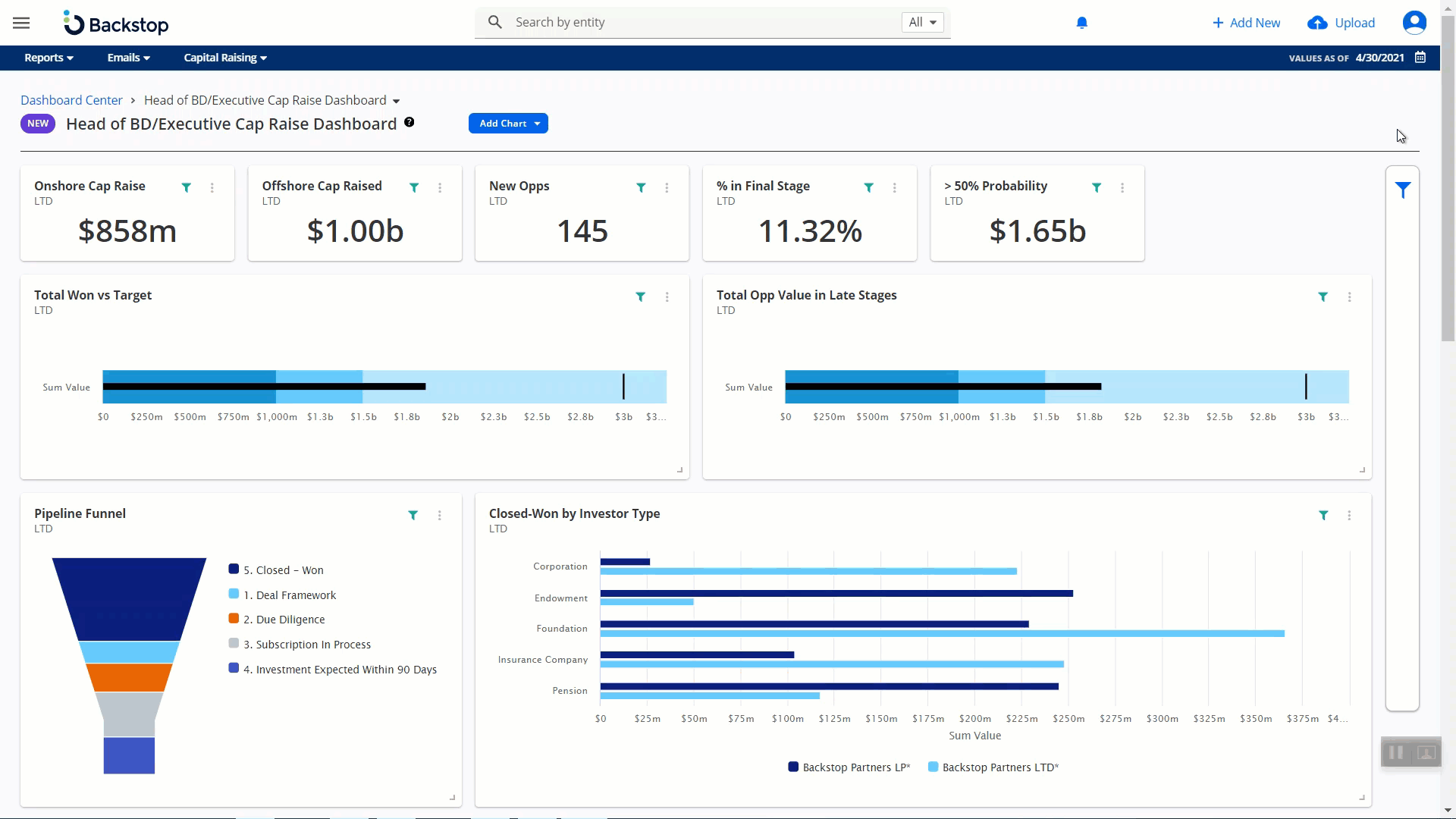This screenshot has width=1456, height=819.
Task: Open the user profile avatar
Action: point(1414,23)
